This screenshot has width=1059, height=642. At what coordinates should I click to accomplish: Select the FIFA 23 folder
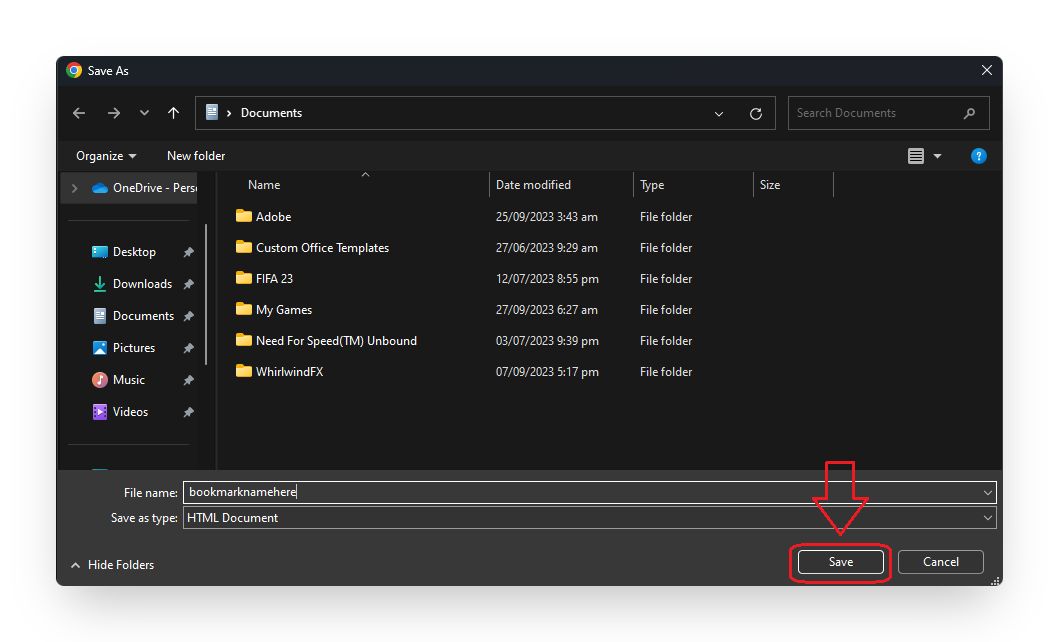coord(274,279)
